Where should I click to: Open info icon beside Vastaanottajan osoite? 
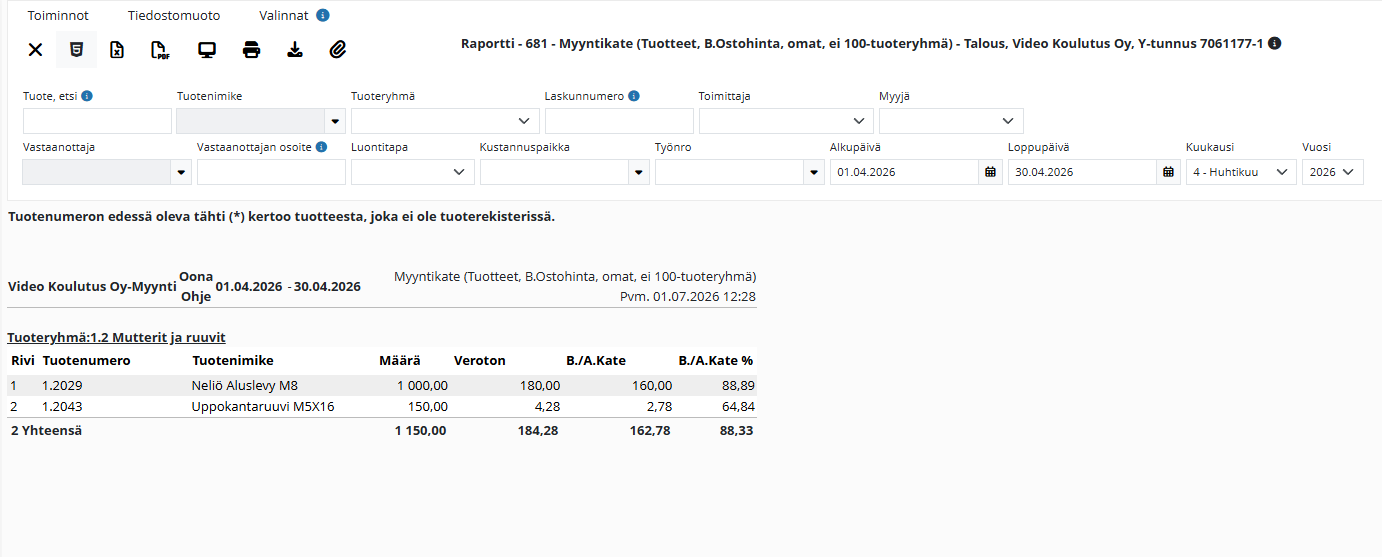(x=321, y=147)
